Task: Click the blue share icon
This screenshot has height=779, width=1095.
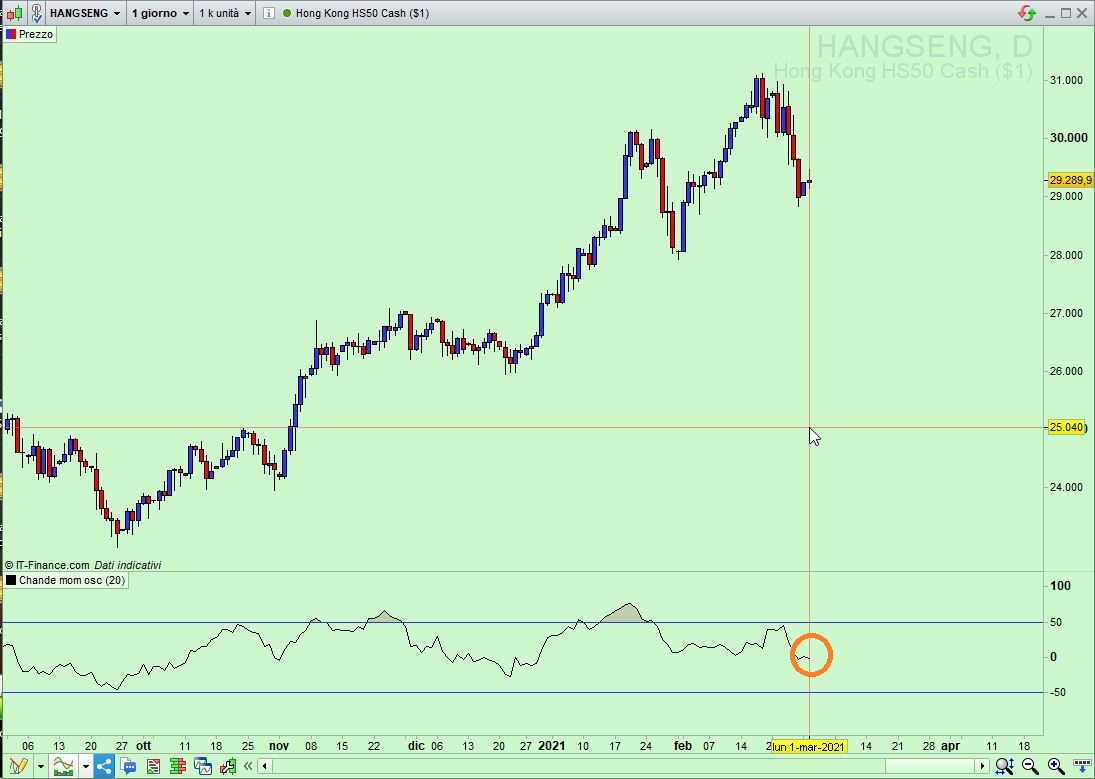Action: pos(104,766)
